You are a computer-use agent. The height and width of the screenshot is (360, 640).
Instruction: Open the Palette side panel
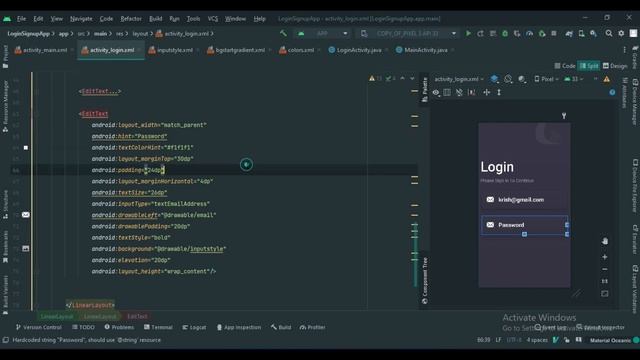(x=424, y=89)
